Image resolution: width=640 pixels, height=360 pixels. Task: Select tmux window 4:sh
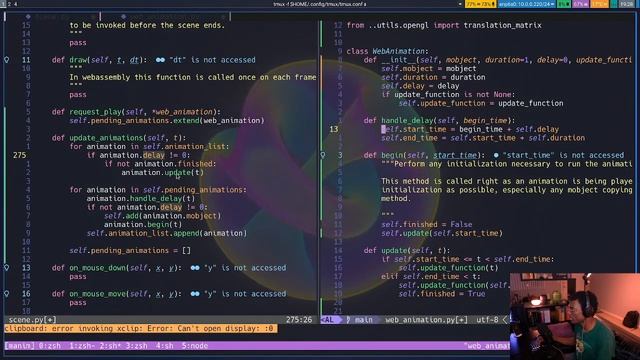164,346
